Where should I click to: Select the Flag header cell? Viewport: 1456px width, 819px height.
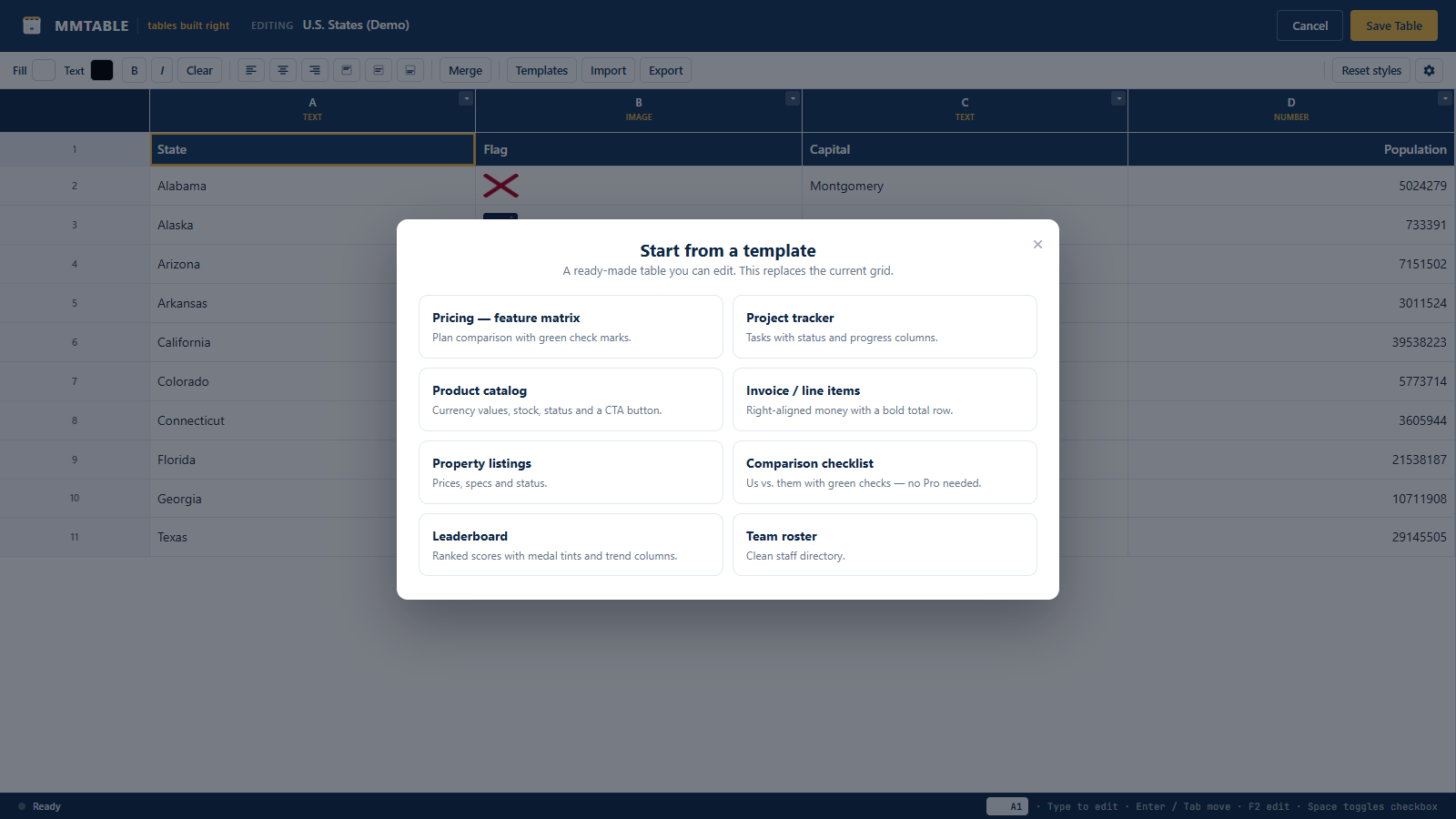point(639,149)
